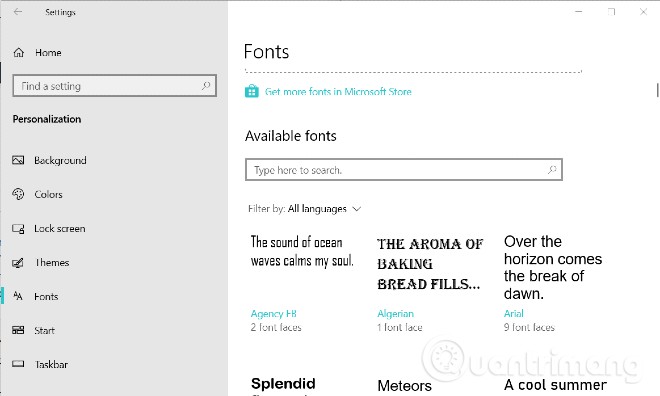Open the Agency FB font link
This screenshot has height=396, width=660.
click(274, 314)
